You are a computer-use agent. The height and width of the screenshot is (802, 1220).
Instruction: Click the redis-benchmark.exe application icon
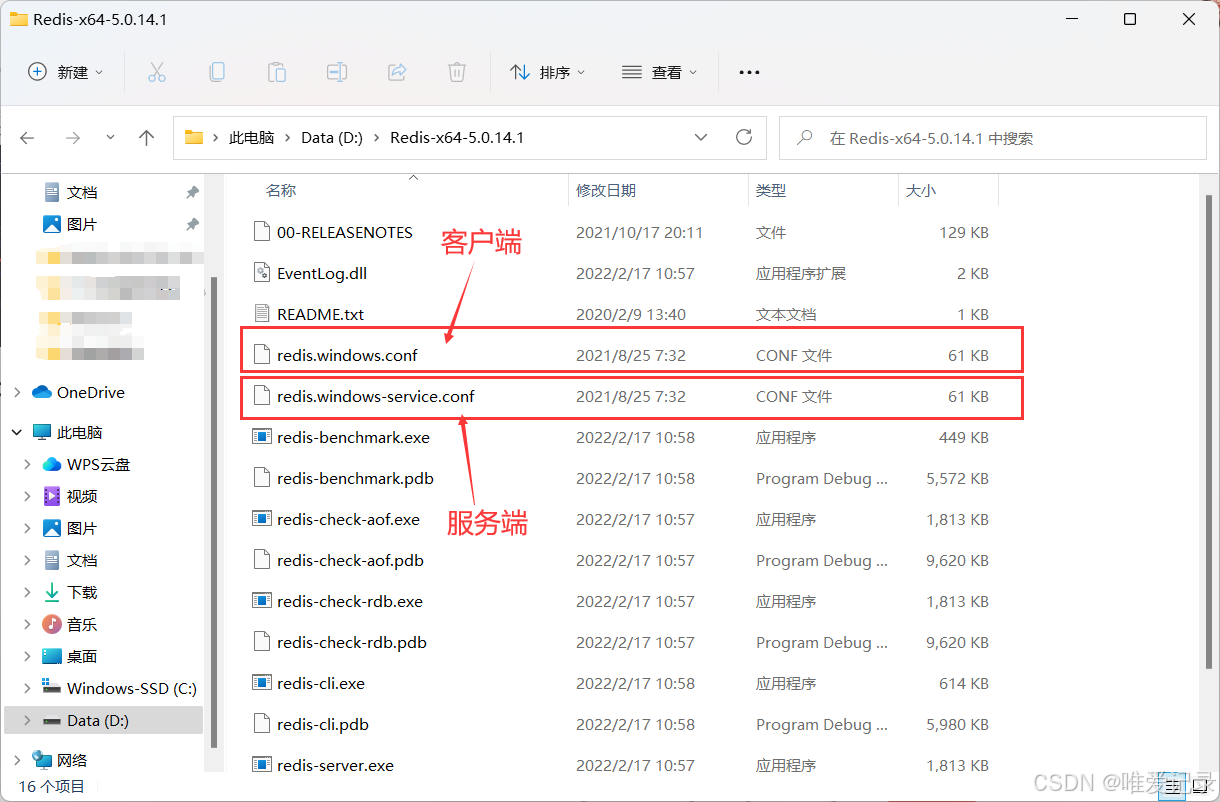pyautogui.click(x=262, y=437)
